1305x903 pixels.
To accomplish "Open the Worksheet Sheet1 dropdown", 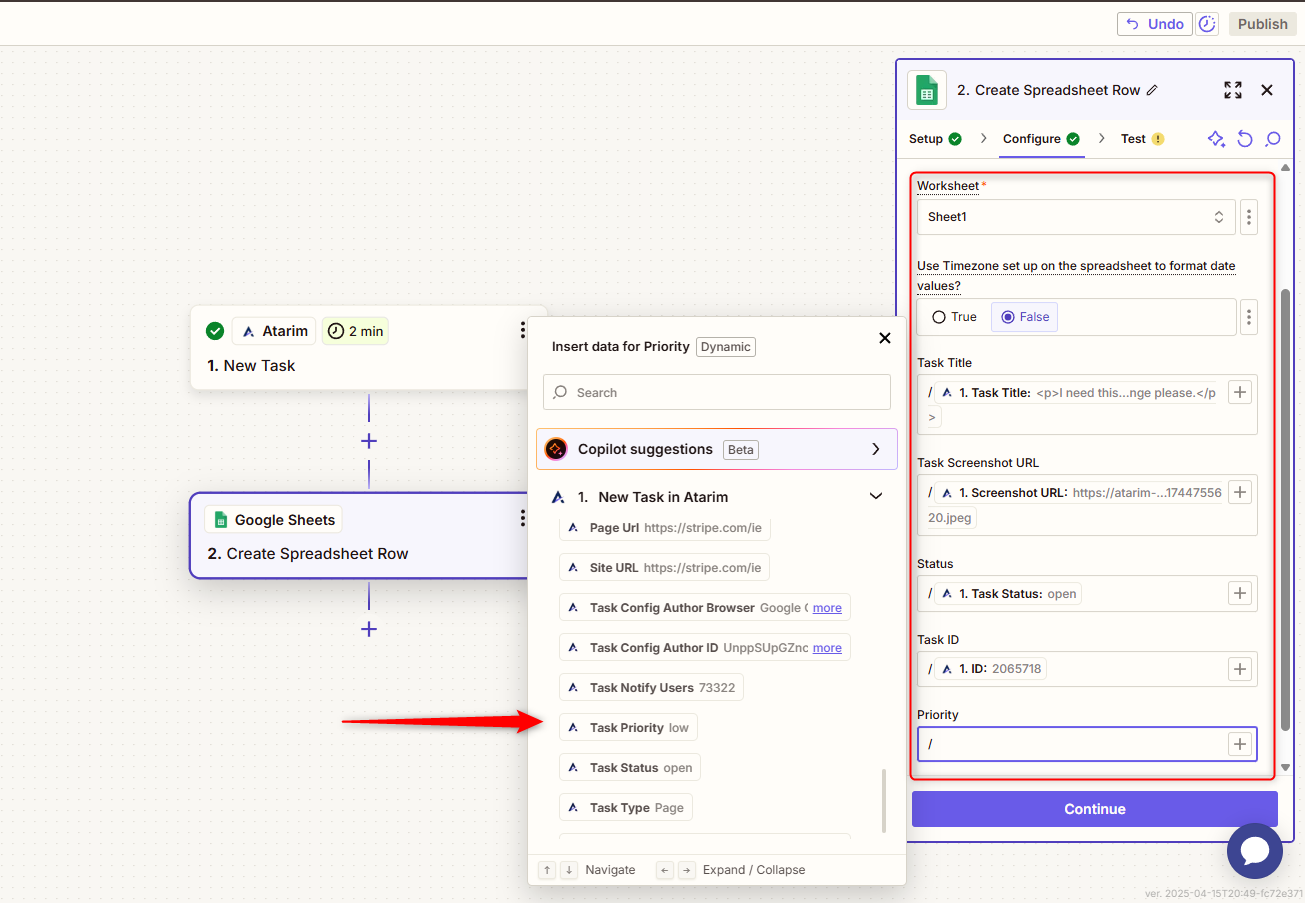I will click(x=1075, y=217).
